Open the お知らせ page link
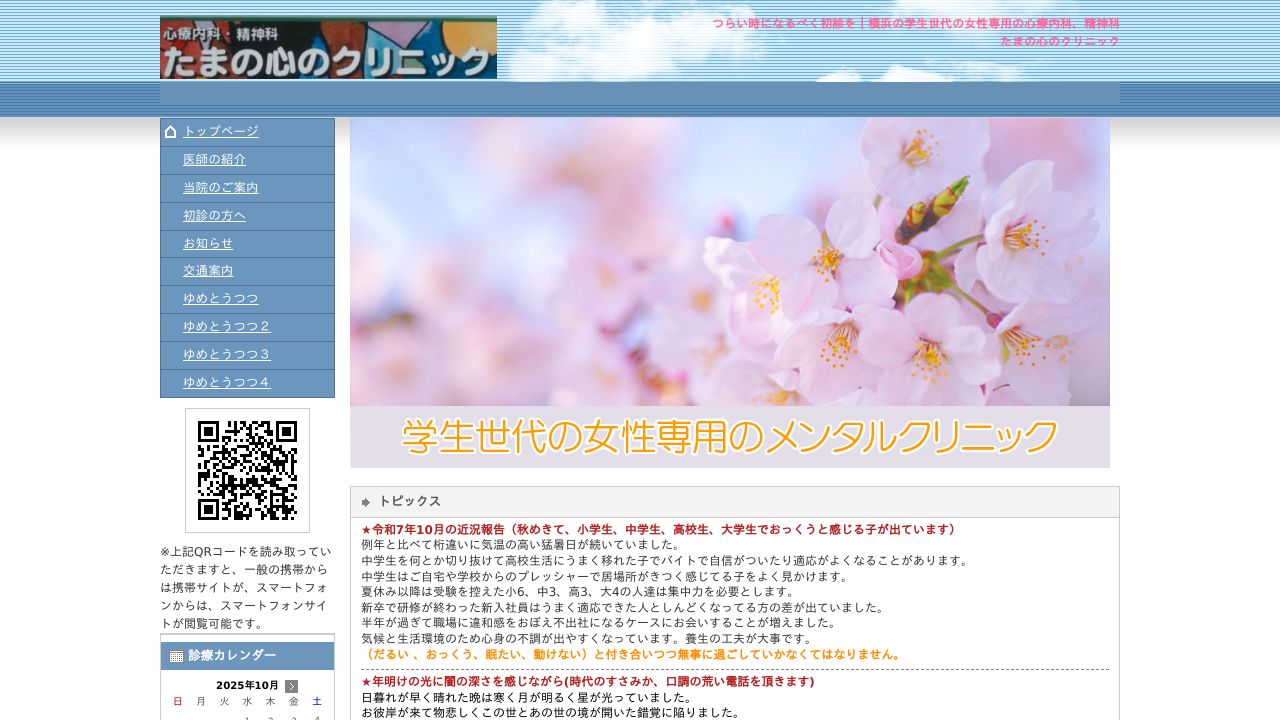This screenshot has width=1280, height=720. tap(207, 243)
